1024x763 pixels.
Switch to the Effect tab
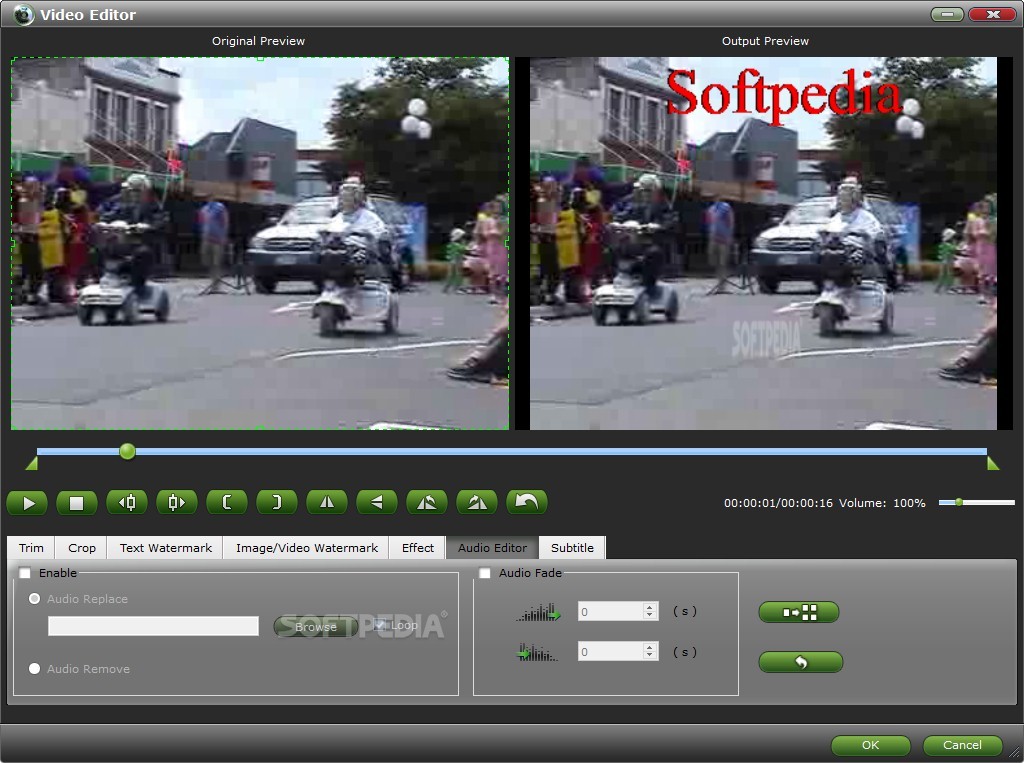tap(417, 547)
